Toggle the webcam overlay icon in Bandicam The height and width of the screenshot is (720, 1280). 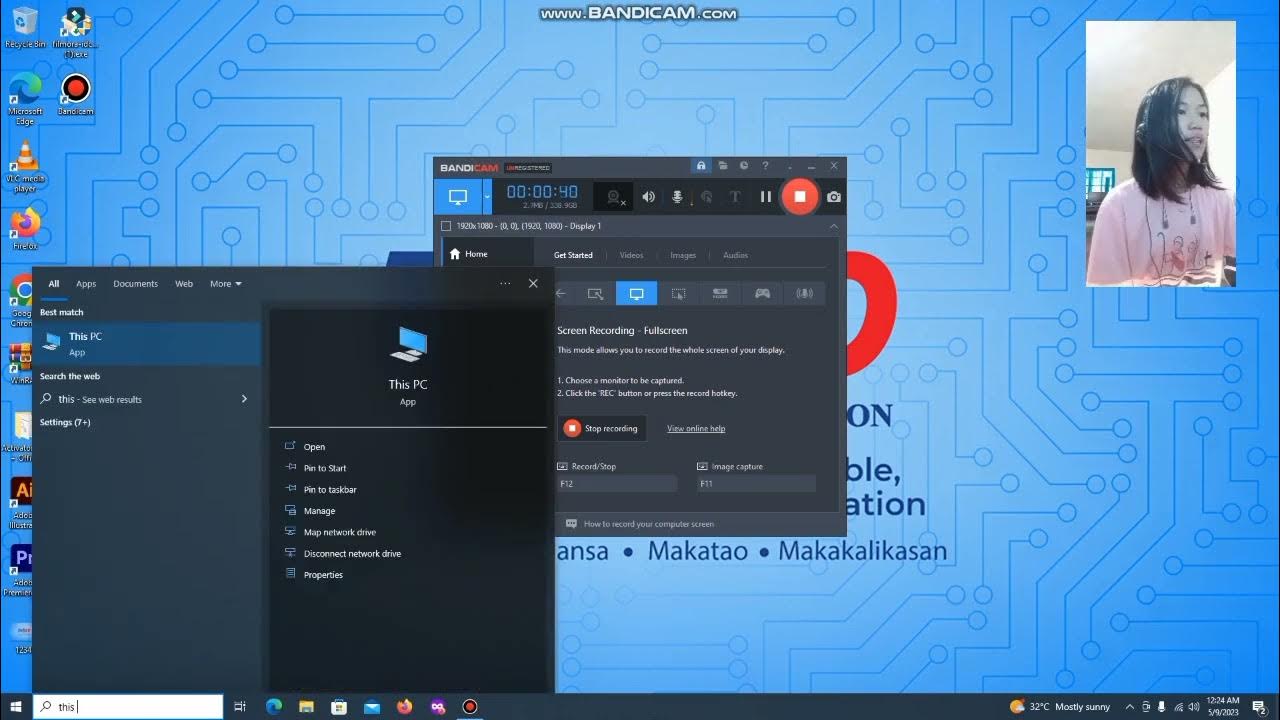pos(616,197)
